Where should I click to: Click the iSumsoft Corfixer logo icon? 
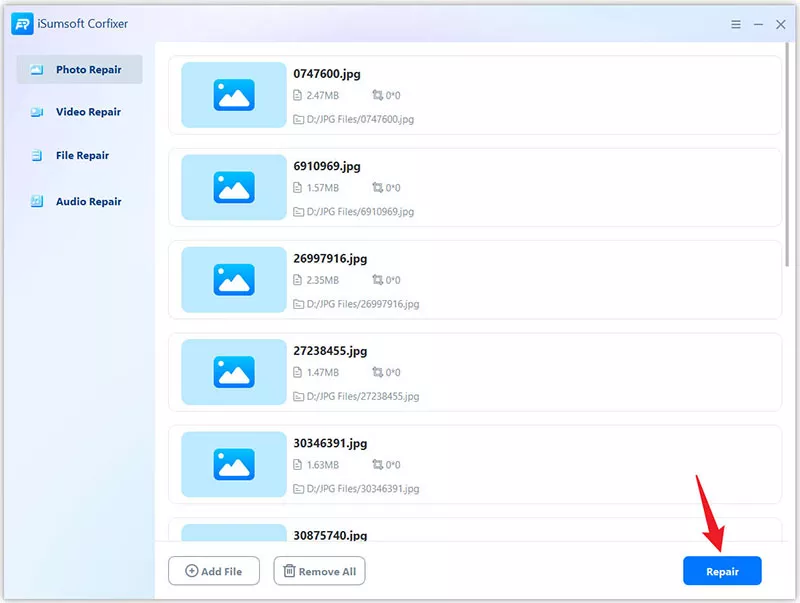pyautogui.click(x=22, y=23)
